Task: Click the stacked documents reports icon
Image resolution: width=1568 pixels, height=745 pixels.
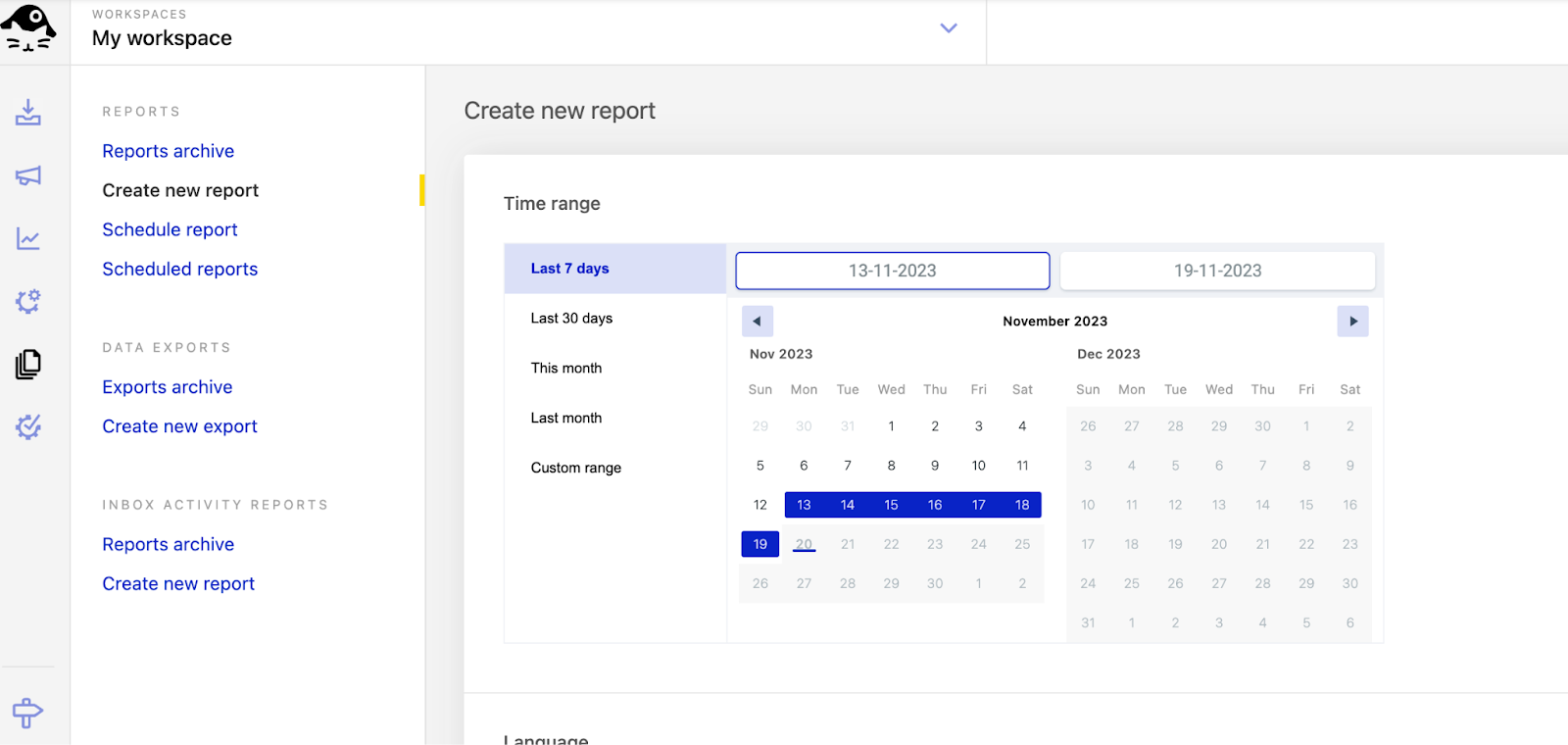Action: click(x=28, y=365)
